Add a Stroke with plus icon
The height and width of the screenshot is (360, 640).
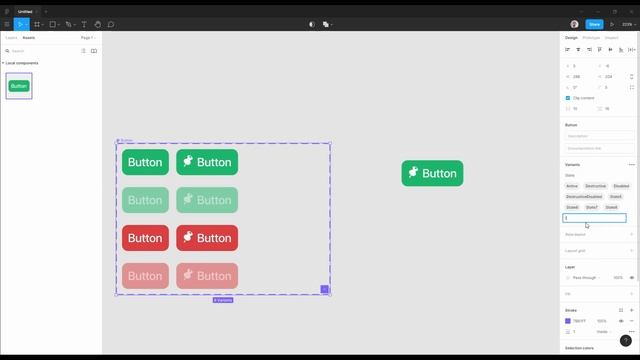point(631,310)
